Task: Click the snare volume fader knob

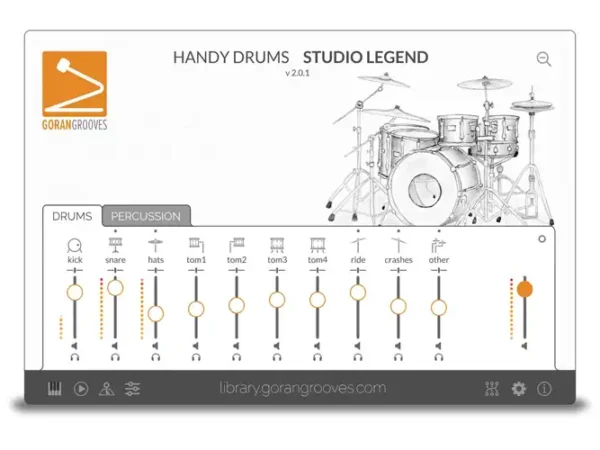Action: (115, 288)
